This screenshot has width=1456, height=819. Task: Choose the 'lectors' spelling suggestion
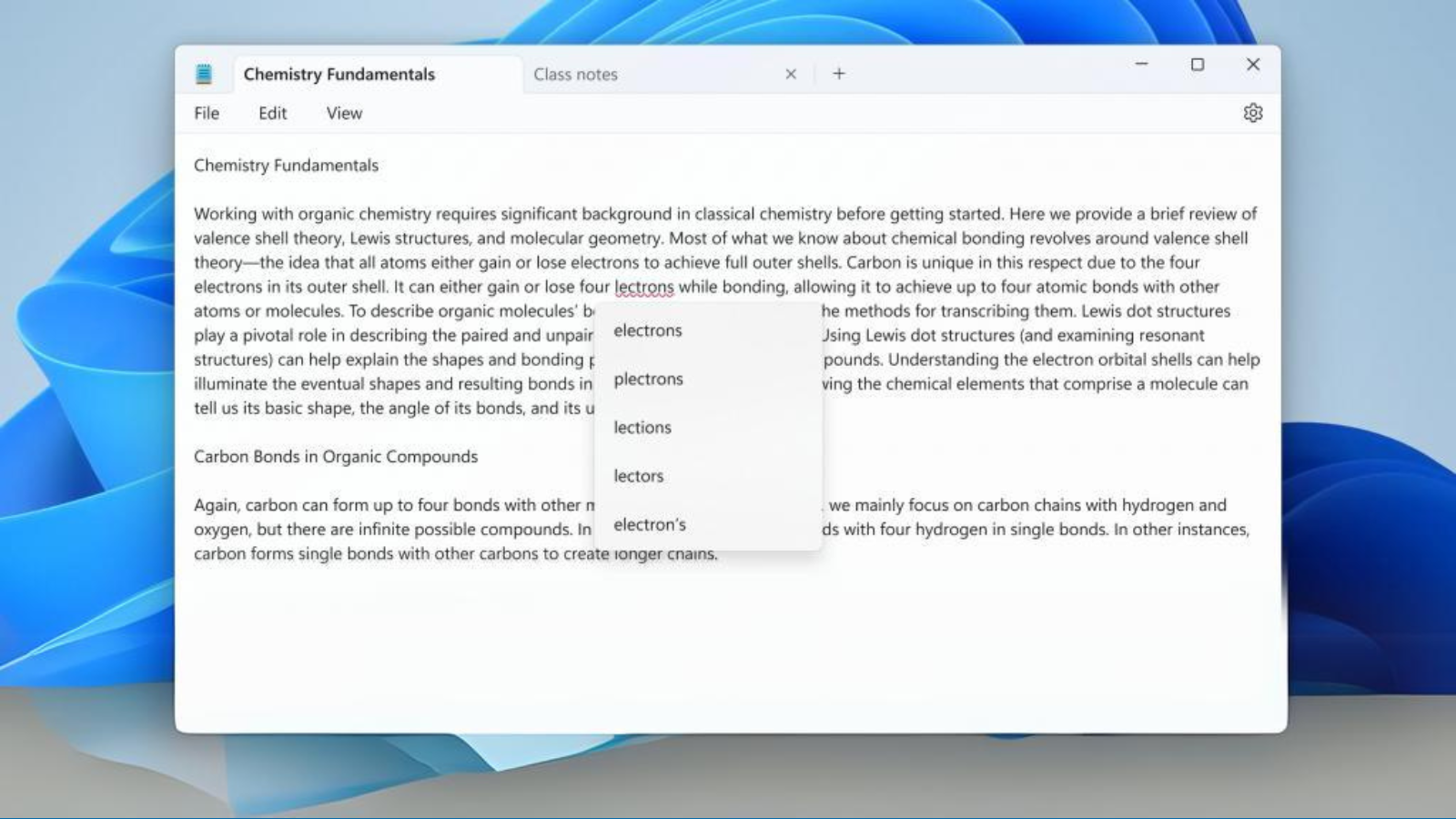(x=708, y=476)
